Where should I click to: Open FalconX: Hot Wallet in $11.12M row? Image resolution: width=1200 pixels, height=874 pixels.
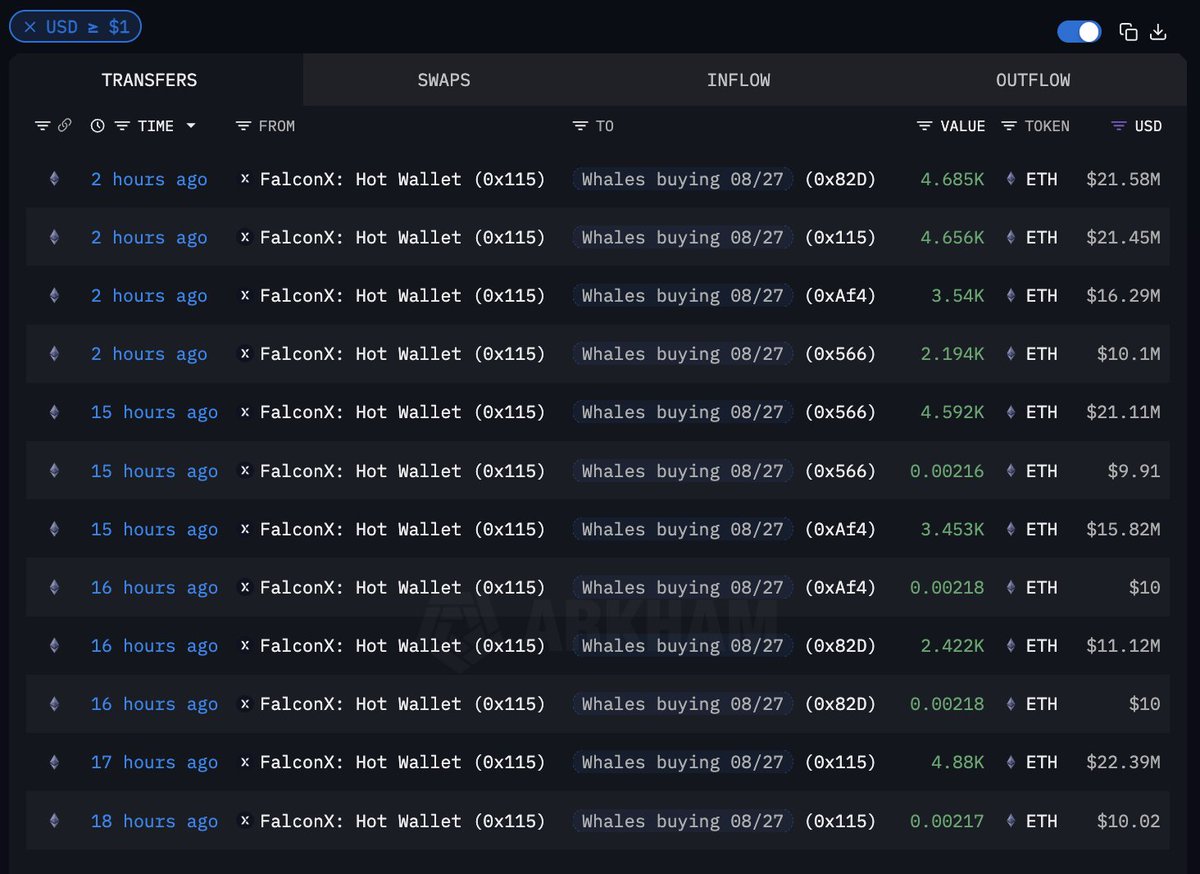pyautogui.click(x=403, y=646)
